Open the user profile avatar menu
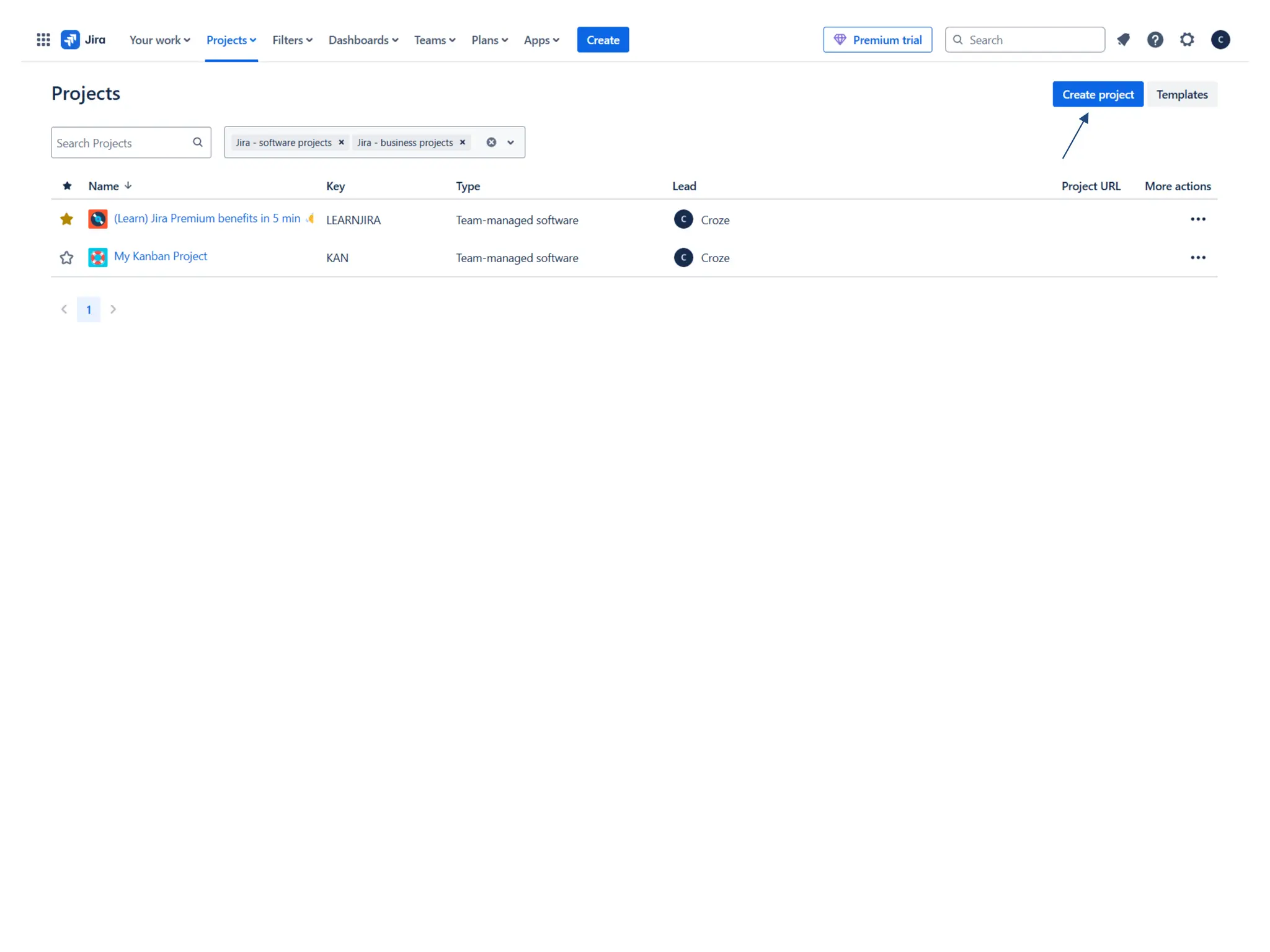The image size is (1270, 952). pos(1220,40)
